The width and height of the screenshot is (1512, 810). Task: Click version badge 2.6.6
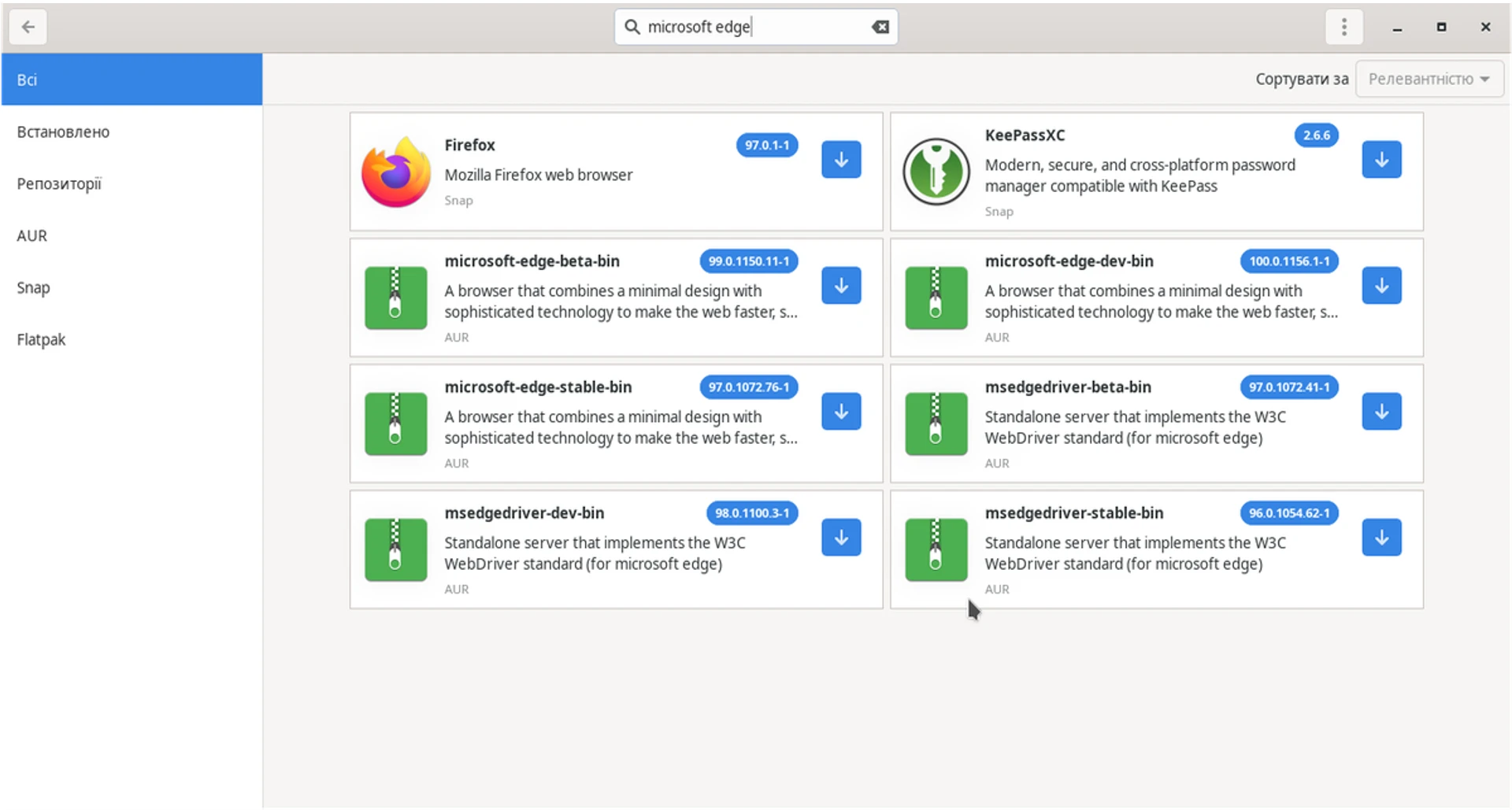click(x=1317, y=135)
